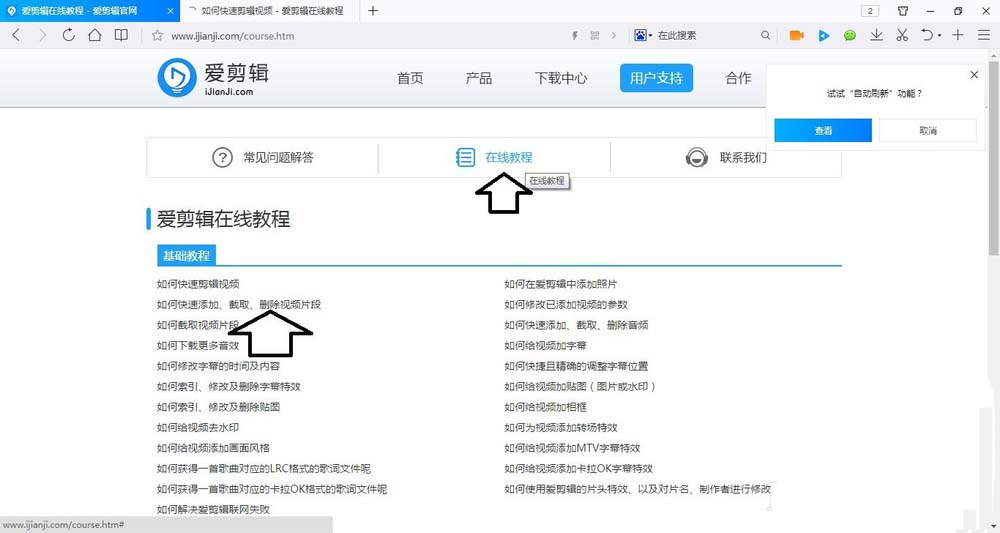
Task: Click the address bar URL field
Action: click(x=233, y=36)
